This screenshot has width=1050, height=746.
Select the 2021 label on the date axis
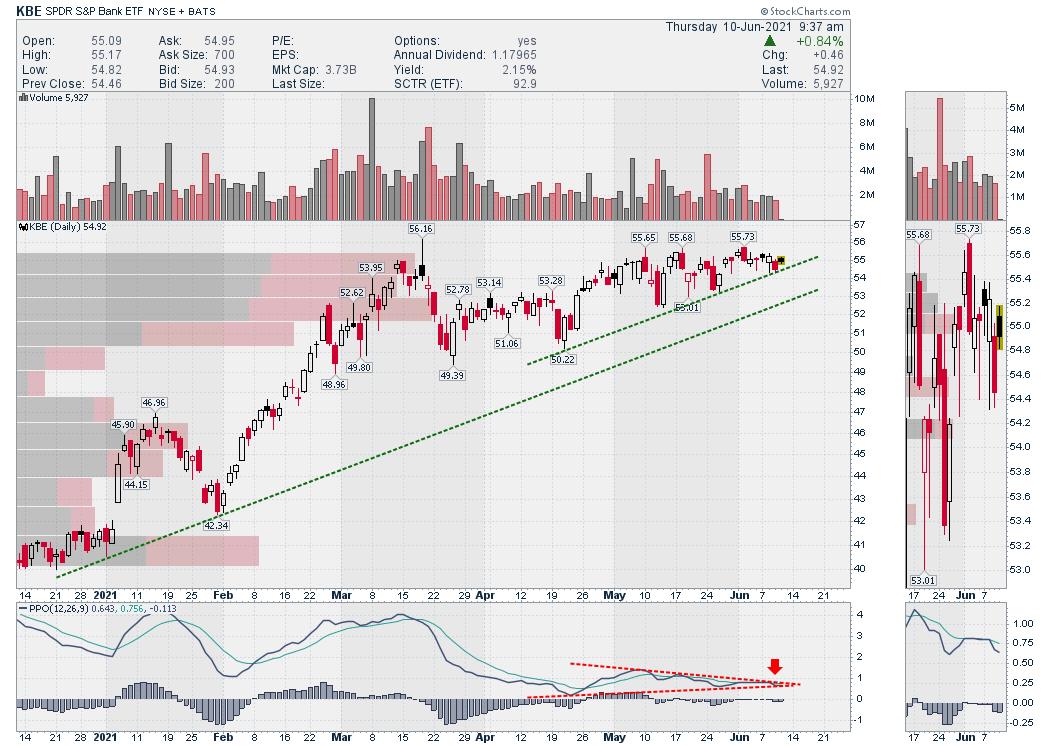click(x=106, y=736)
